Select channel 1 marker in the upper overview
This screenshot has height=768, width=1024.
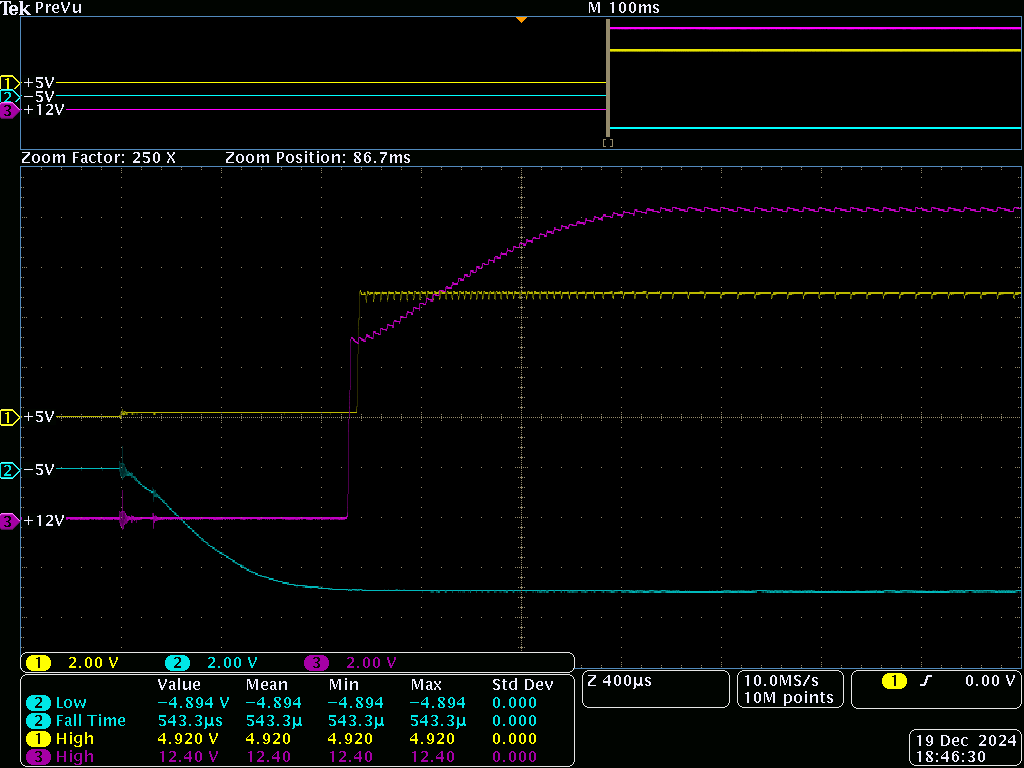10,82
